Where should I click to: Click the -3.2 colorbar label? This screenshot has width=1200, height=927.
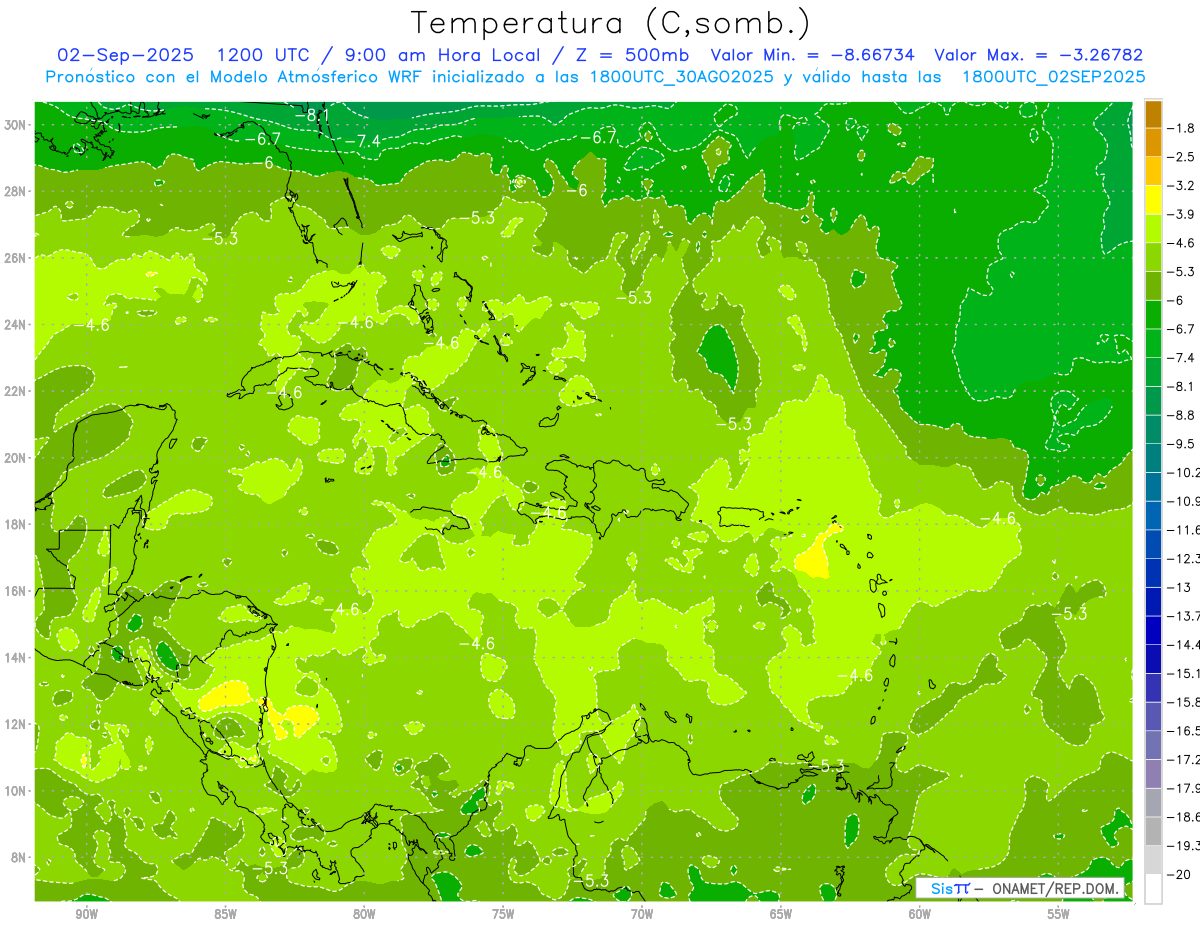1183,186
